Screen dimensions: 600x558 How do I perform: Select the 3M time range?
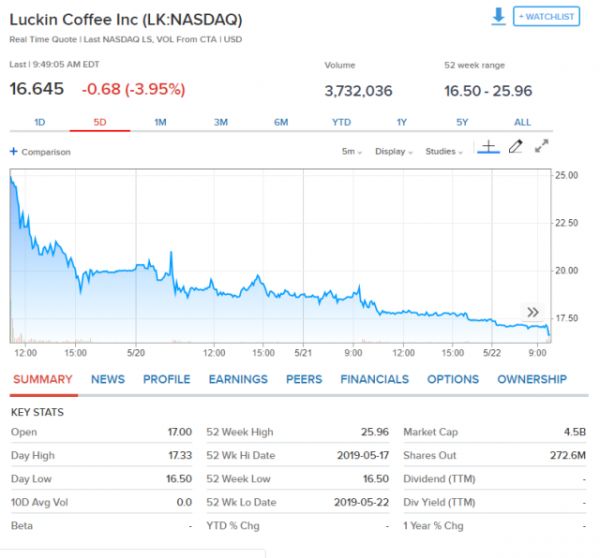coord(220,122)
